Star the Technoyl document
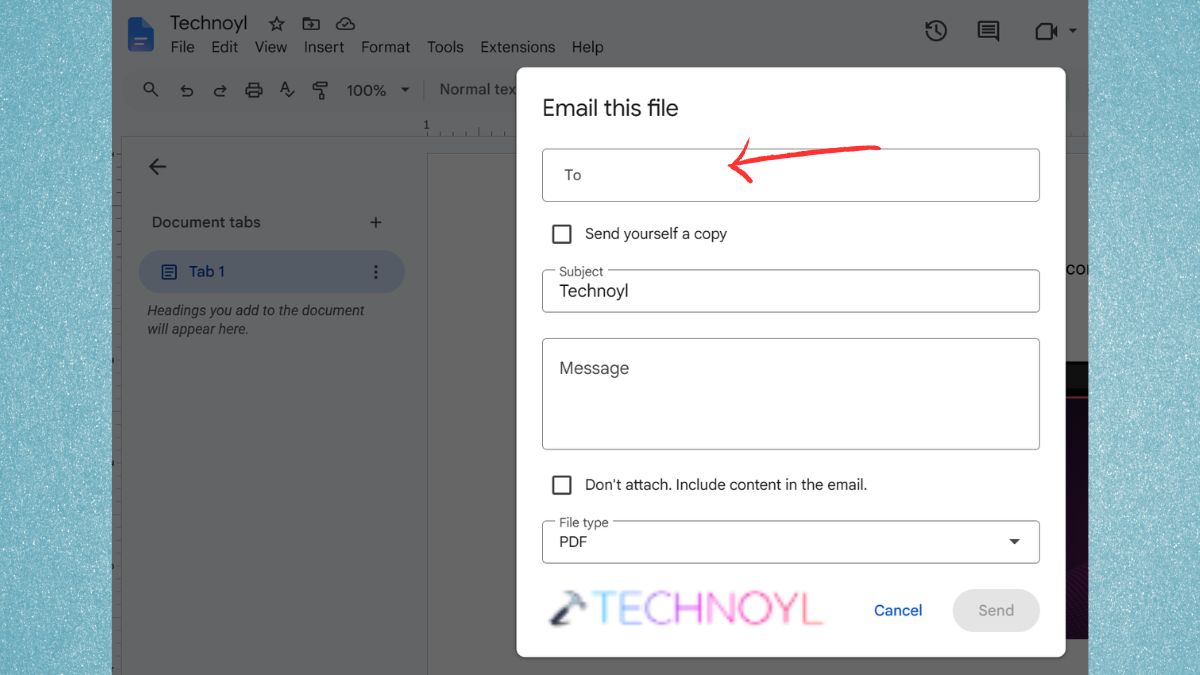1200x675 pixels. click(x=277, y=23)
